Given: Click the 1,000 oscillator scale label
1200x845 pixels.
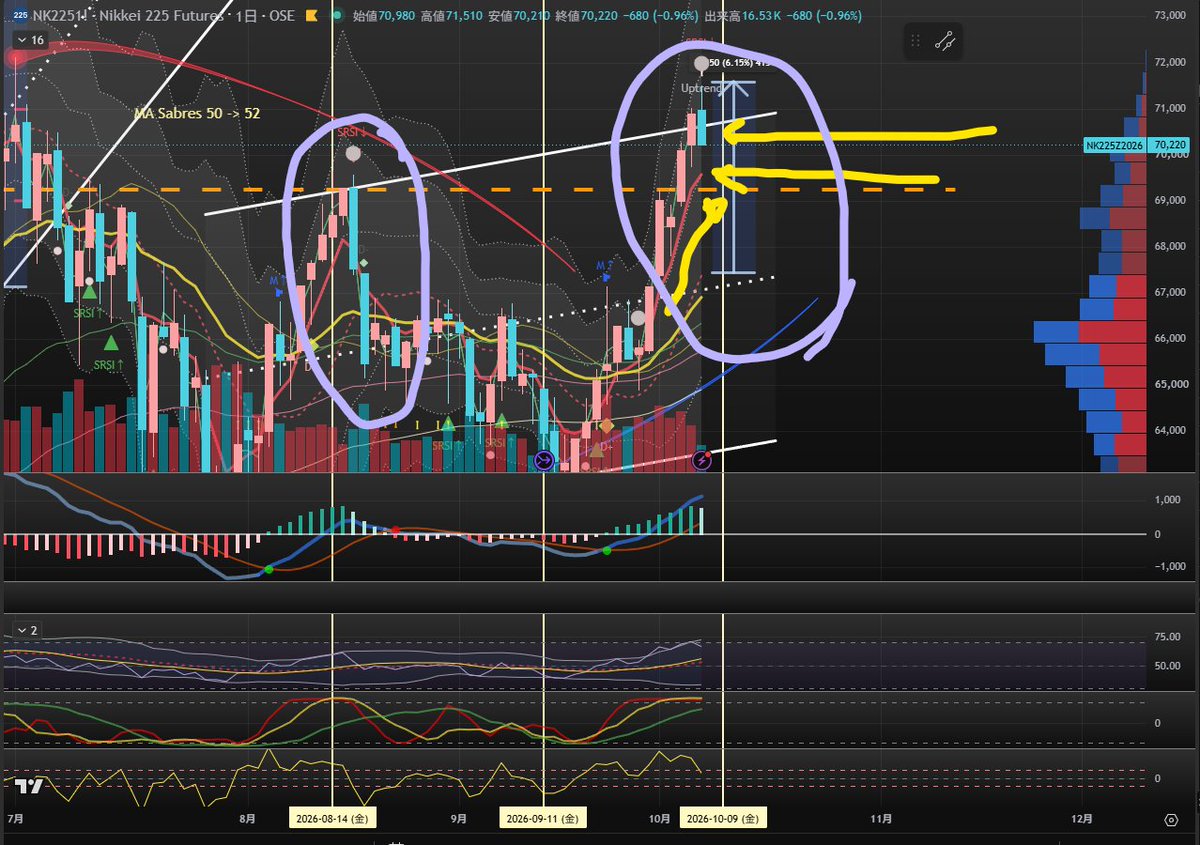Looking at the screenshot, I should [1169, 499].
